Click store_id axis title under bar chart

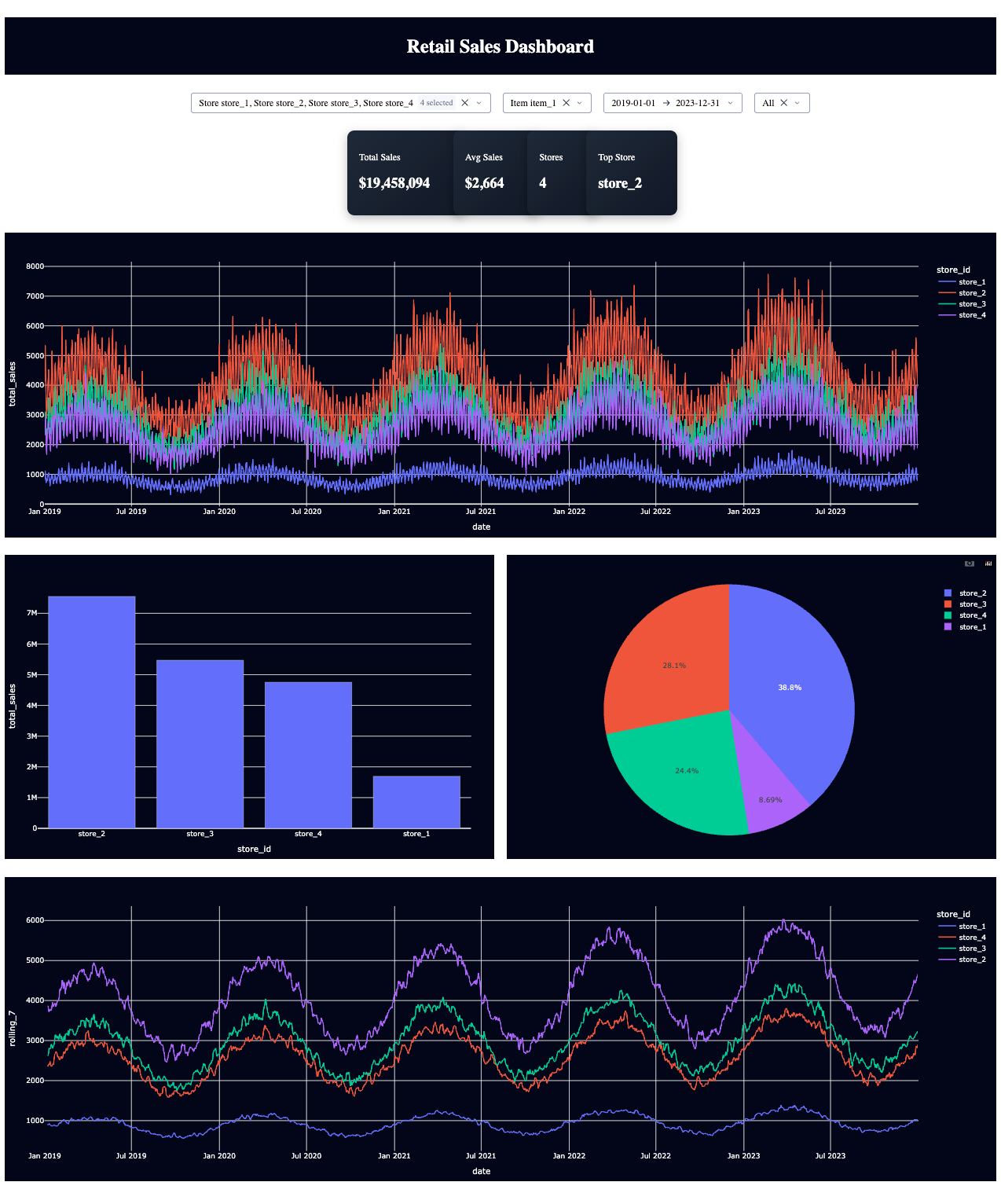pyautogui.click(x=254, y=849)
